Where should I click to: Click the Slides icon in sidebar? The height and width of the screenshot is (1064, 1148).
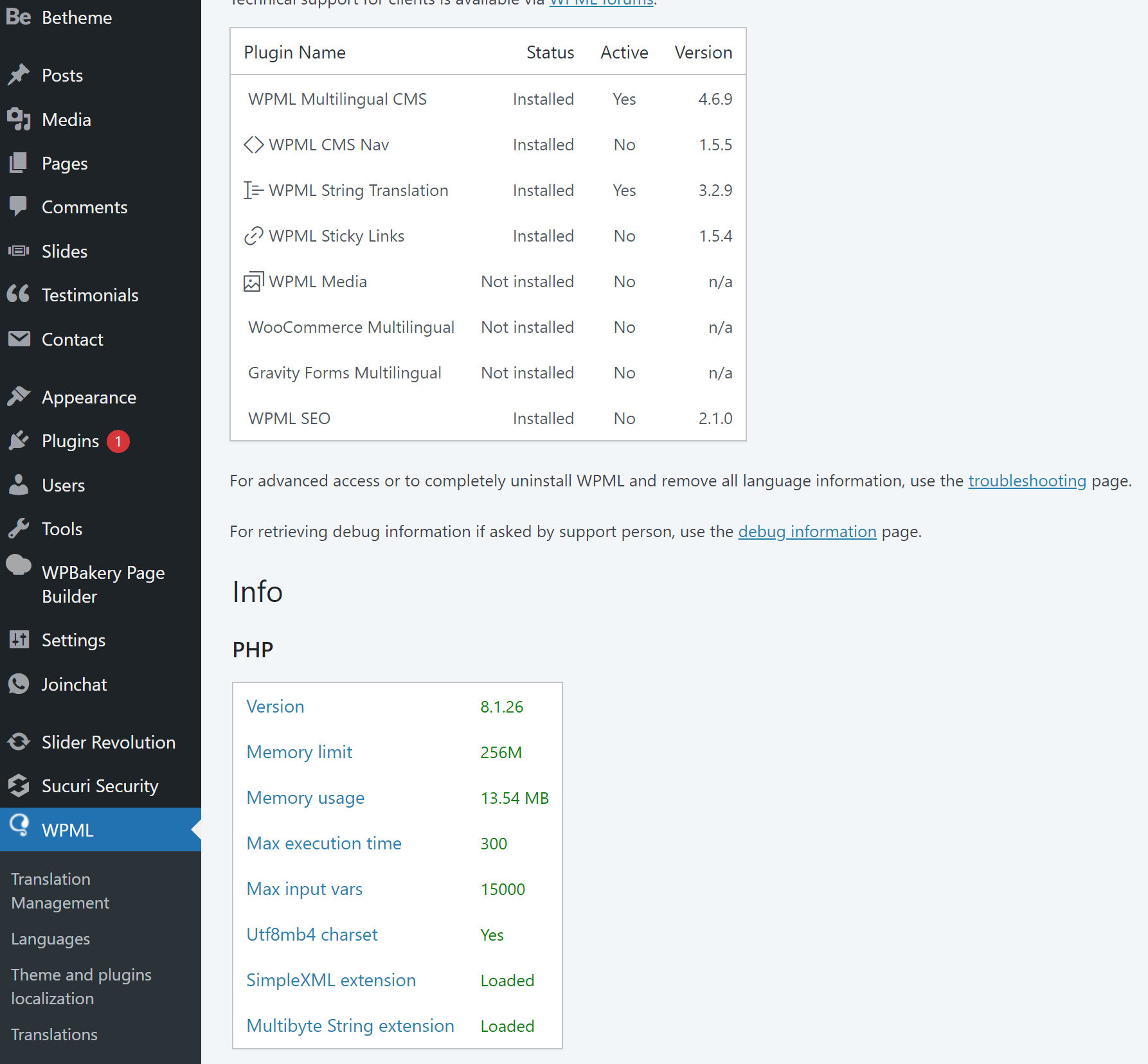tap(19, 251)
